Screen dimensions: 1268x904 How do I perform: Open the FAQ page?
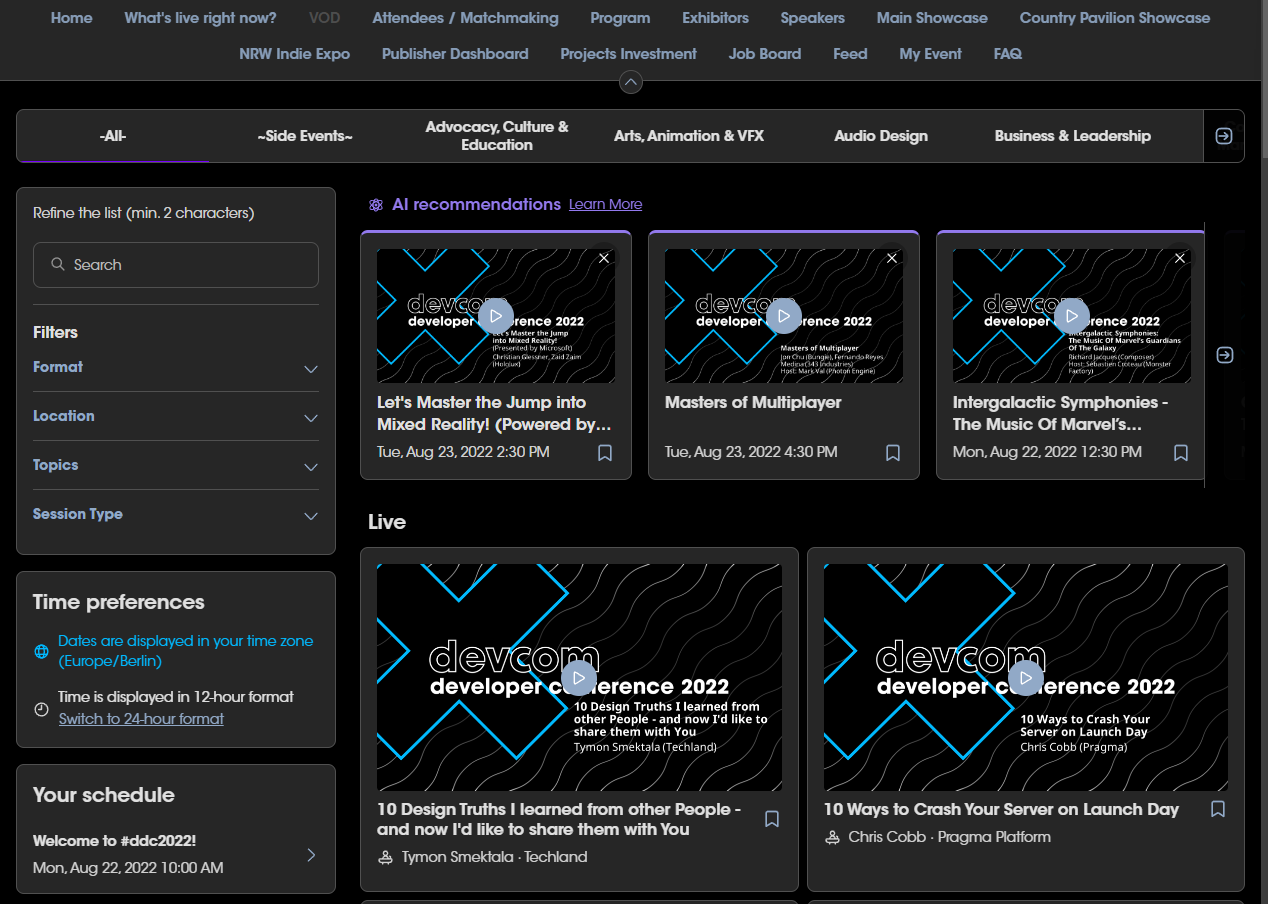click(1008, 54)
